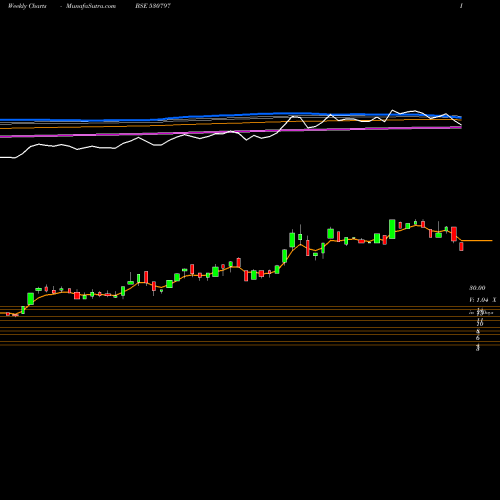Image resolution: width=500 pixels, height=500 pixels.
Task: Click the white indicator line's peak near the right end
Action: 392,110
